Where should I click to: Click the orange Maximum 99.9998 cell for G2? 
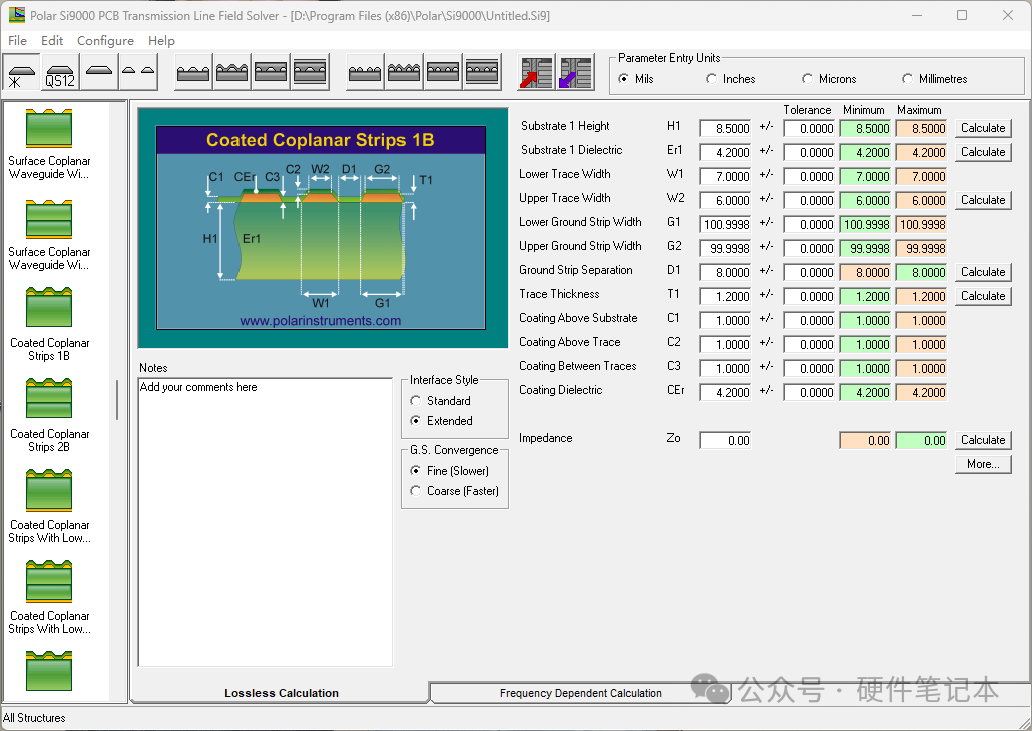(x=921, y=249)
